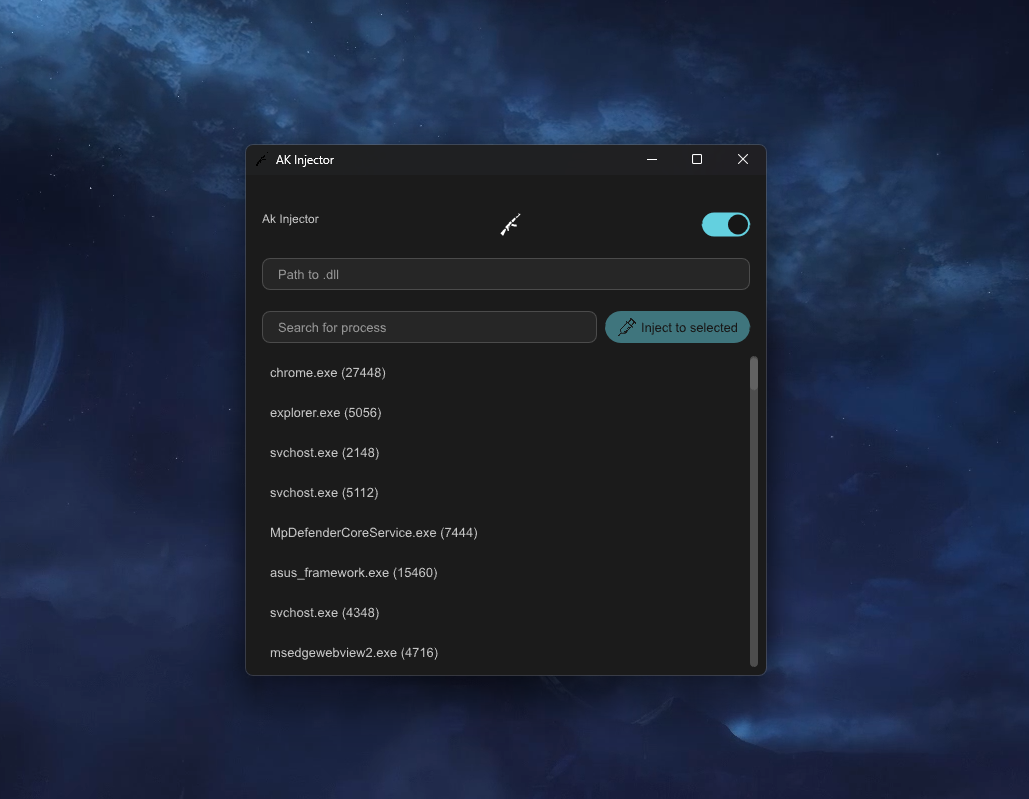Viewport: 1029px width, 799px height.
Task: Click the AK Injector rifle icon in titlebar
Action: click(262, 159)
